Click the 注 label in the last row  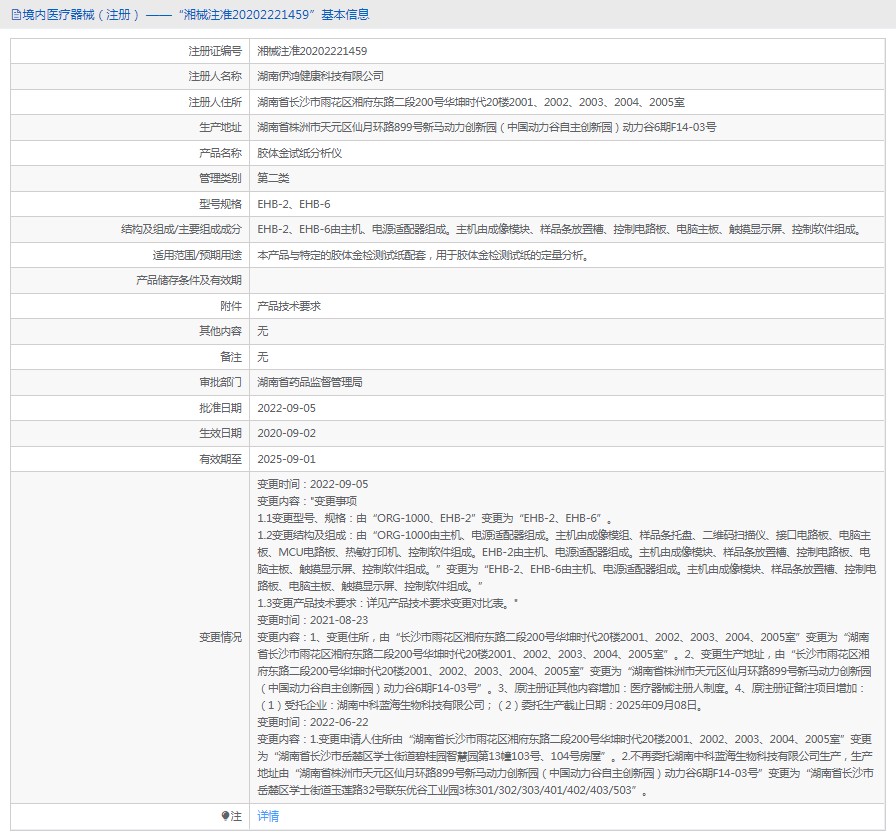tap(236, 816)
